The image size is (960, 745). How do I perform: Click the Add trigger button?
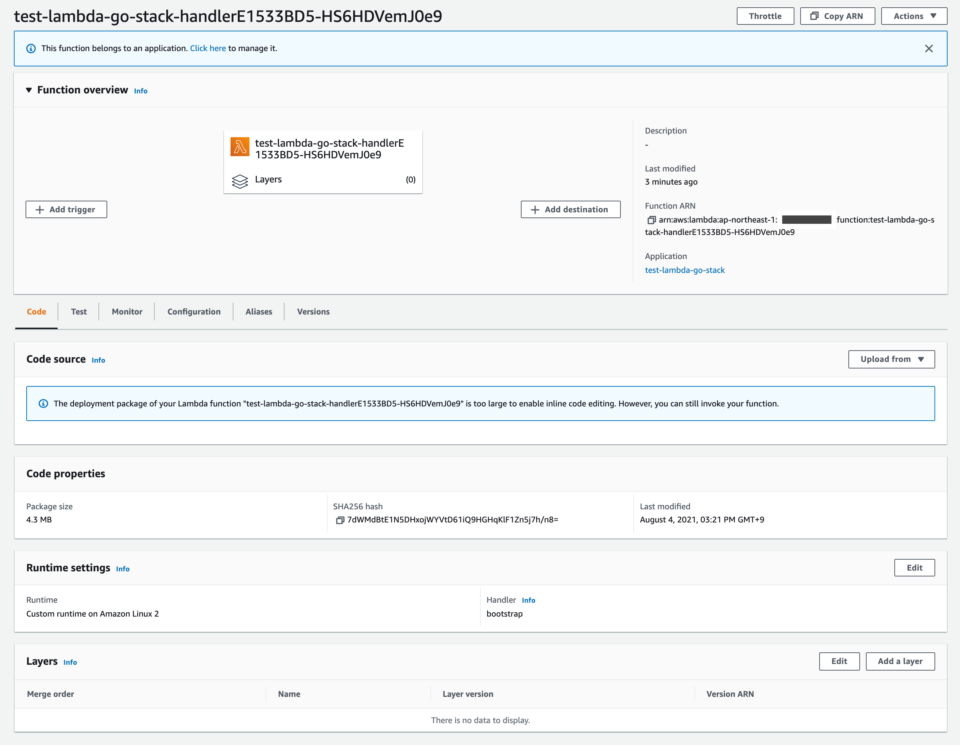[x=66, y=209]
